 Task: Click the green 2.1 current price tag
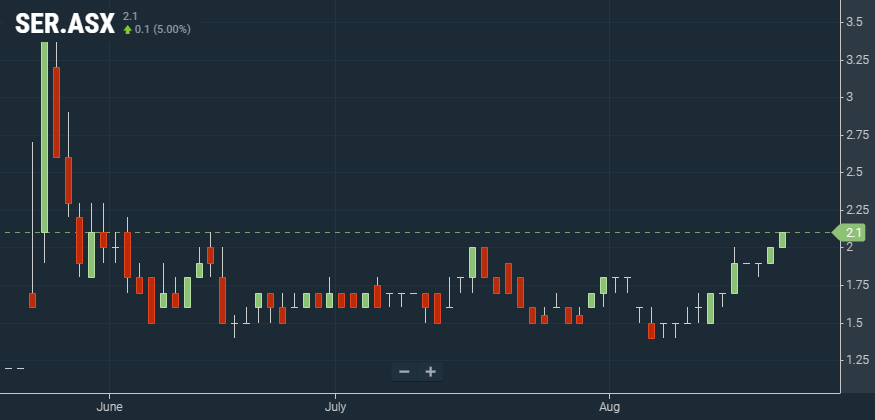coord(849,233)
